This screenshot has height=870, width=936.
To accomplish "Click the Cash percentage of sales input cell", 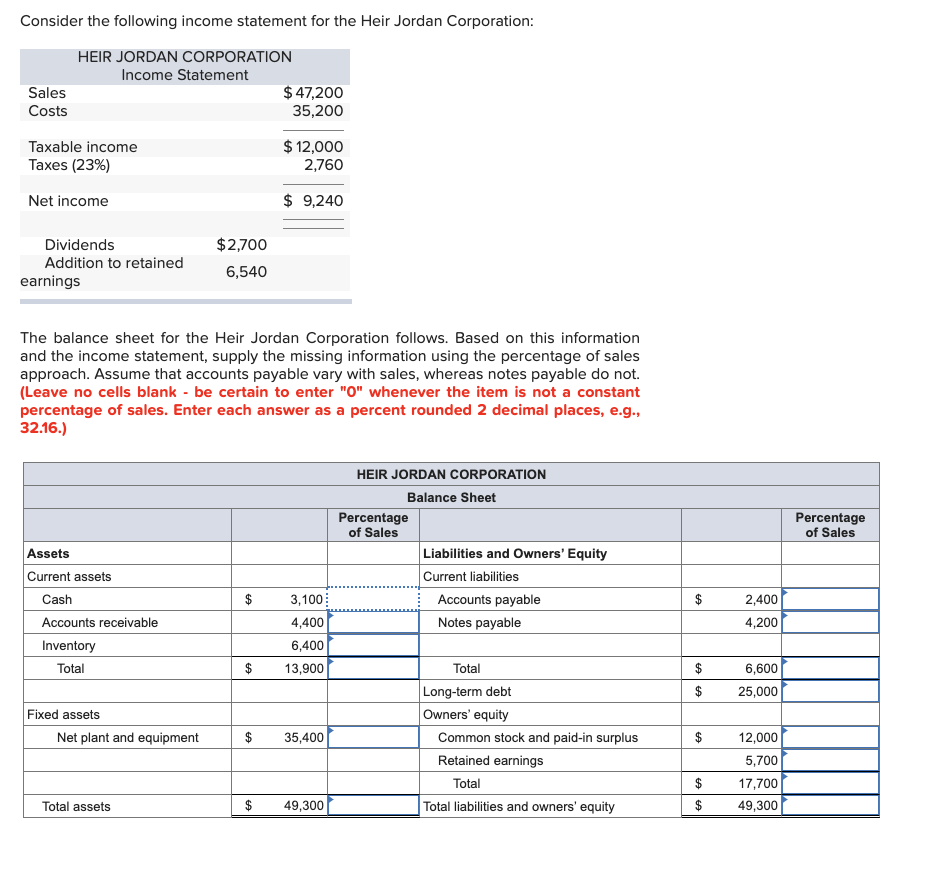I will (373, 599).
